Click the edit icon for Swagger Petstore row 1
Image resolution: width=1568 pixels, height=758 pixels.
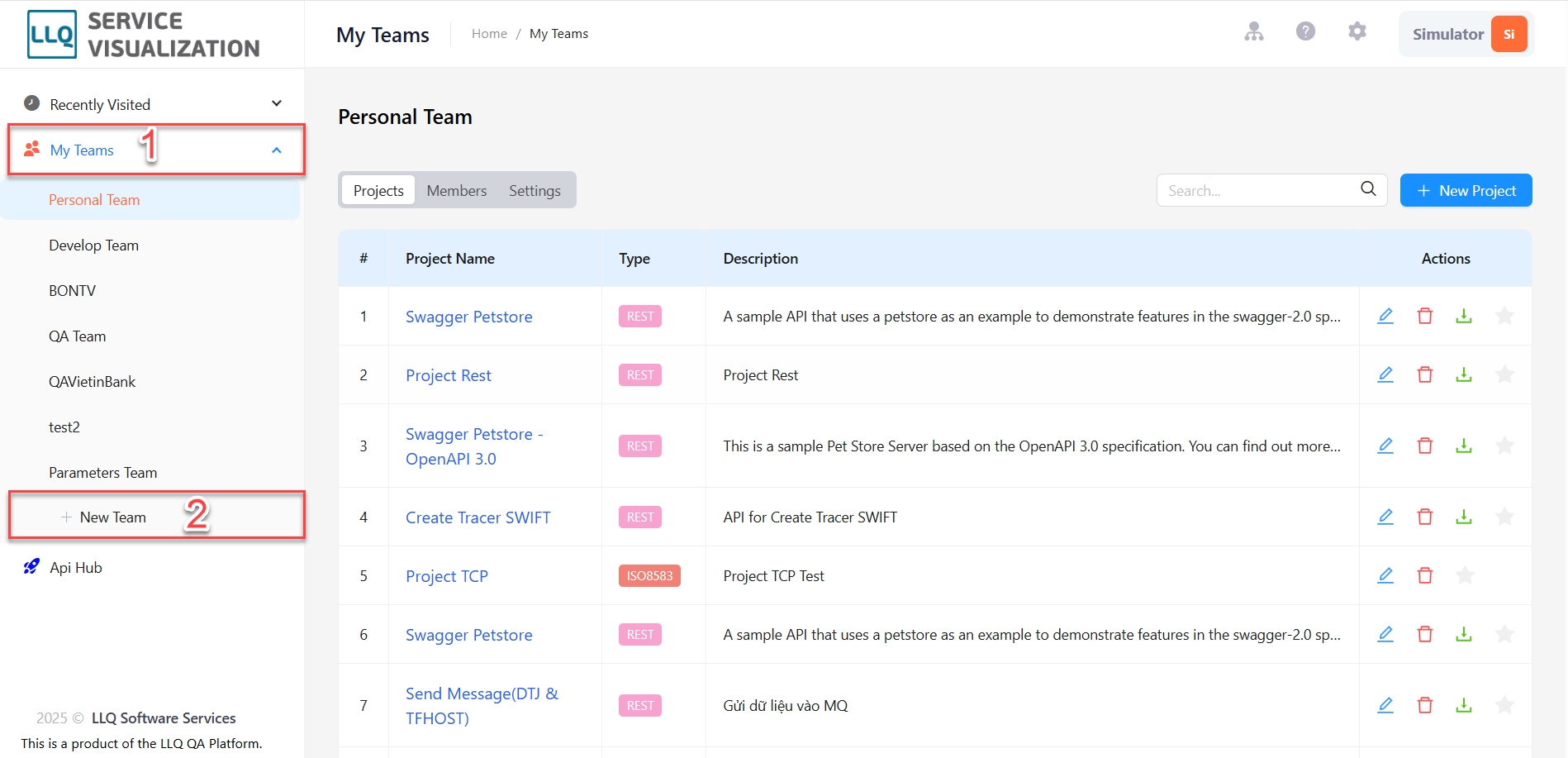pos(1385,316)
